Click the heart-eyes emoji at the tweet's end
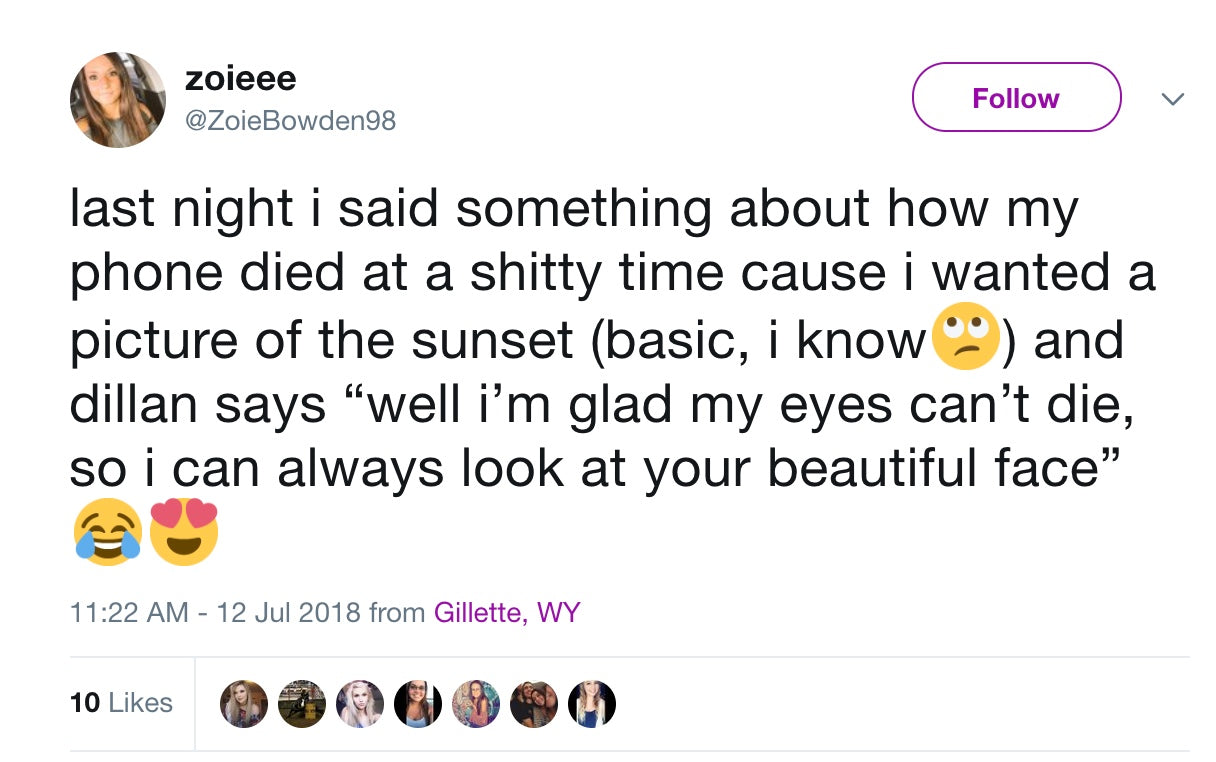The image size is (1216, 762). pyautogui.click(x=184, y=531)
